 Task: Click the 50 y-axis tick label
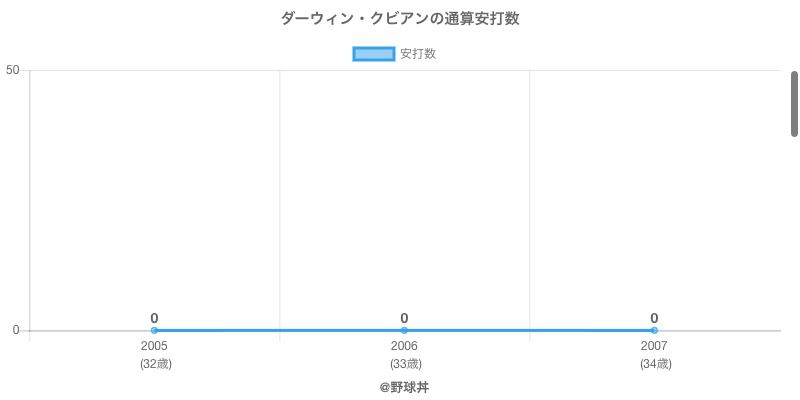click(x=13, y=70)
